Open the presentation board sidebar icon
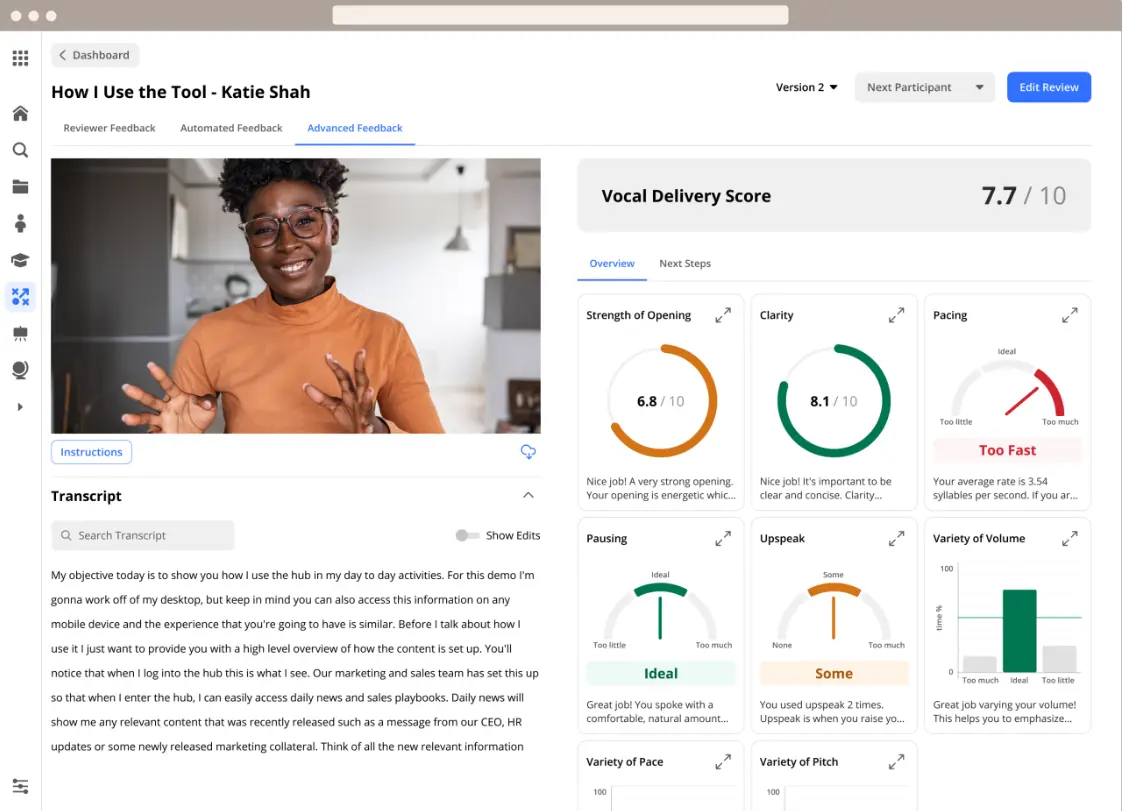Viewport: 1123px width, 811px height. pos(20,333)
